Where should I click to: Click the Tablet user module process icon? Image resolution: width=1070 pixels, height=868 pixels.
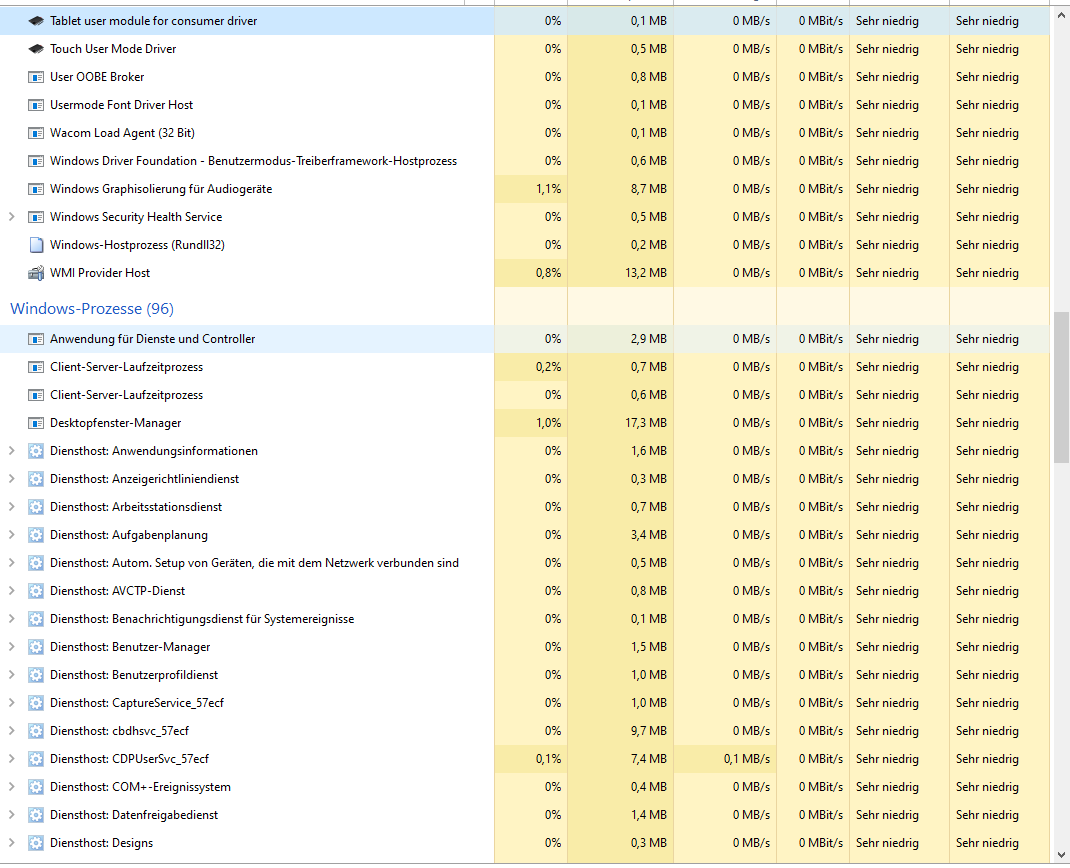(35, 21)
